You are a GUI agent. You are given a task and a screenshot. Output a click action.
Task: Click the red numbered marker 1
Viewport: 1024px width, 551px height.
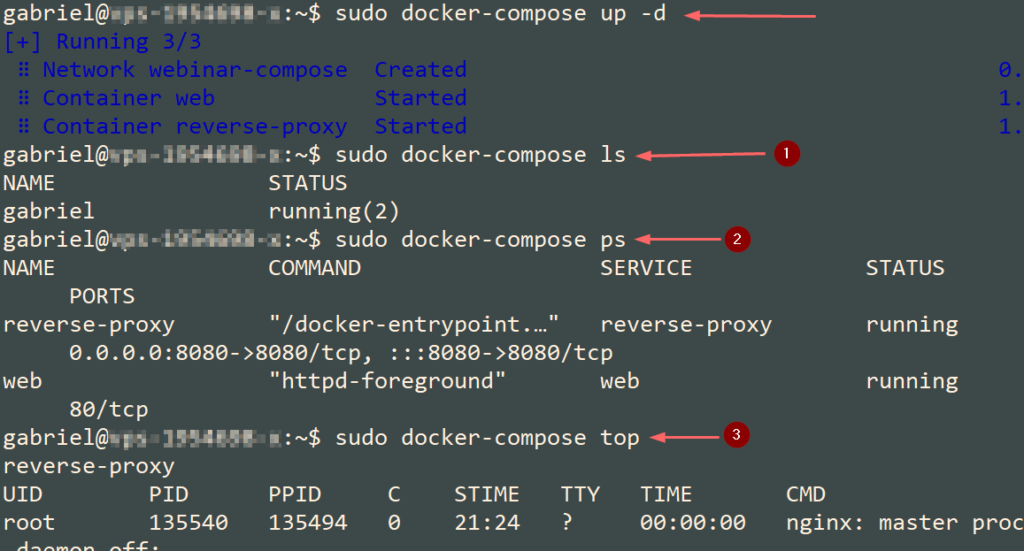pos(786,154)
